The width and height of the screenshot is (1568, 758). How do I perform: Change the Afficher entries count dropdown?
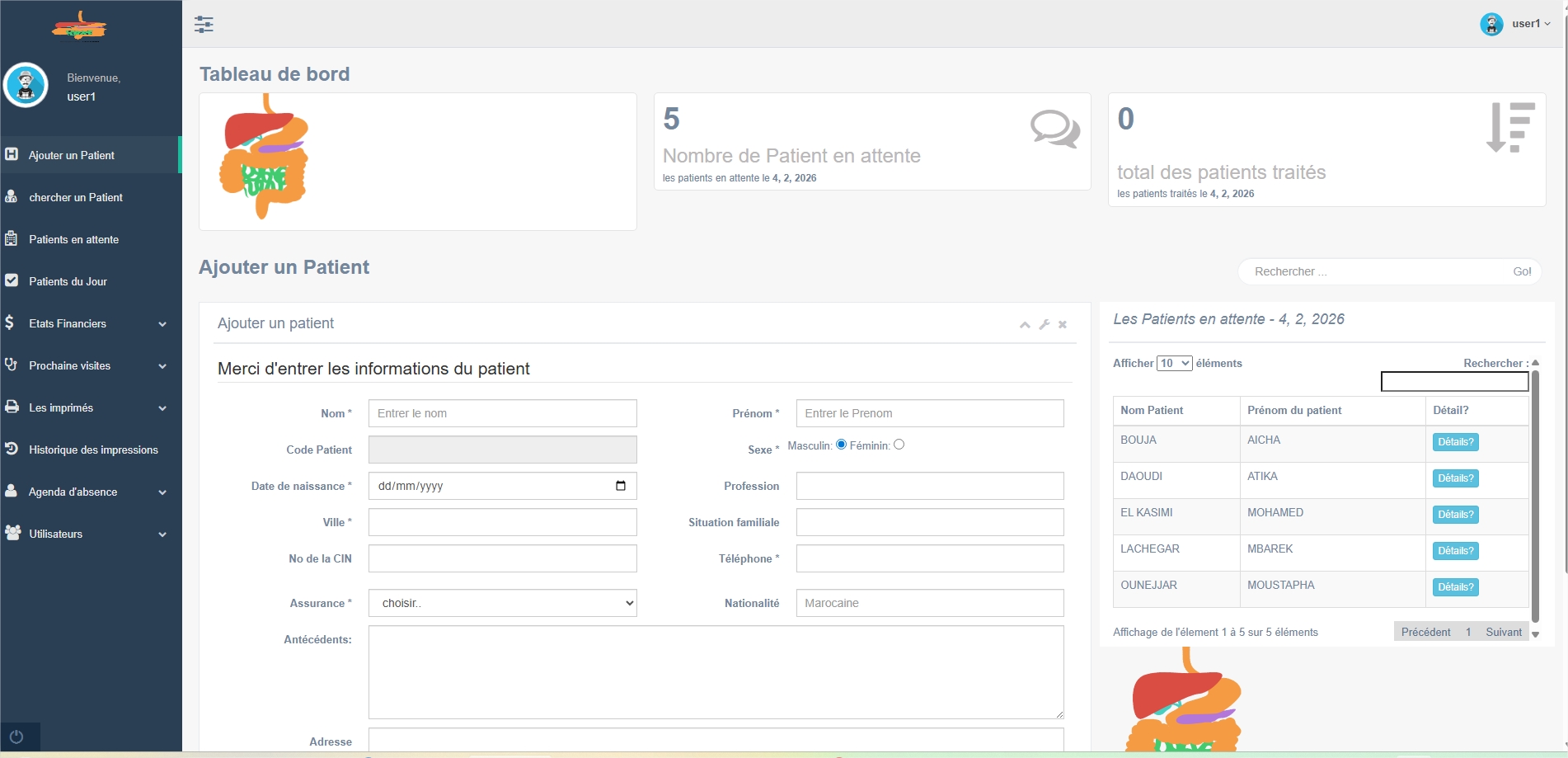1174,364
